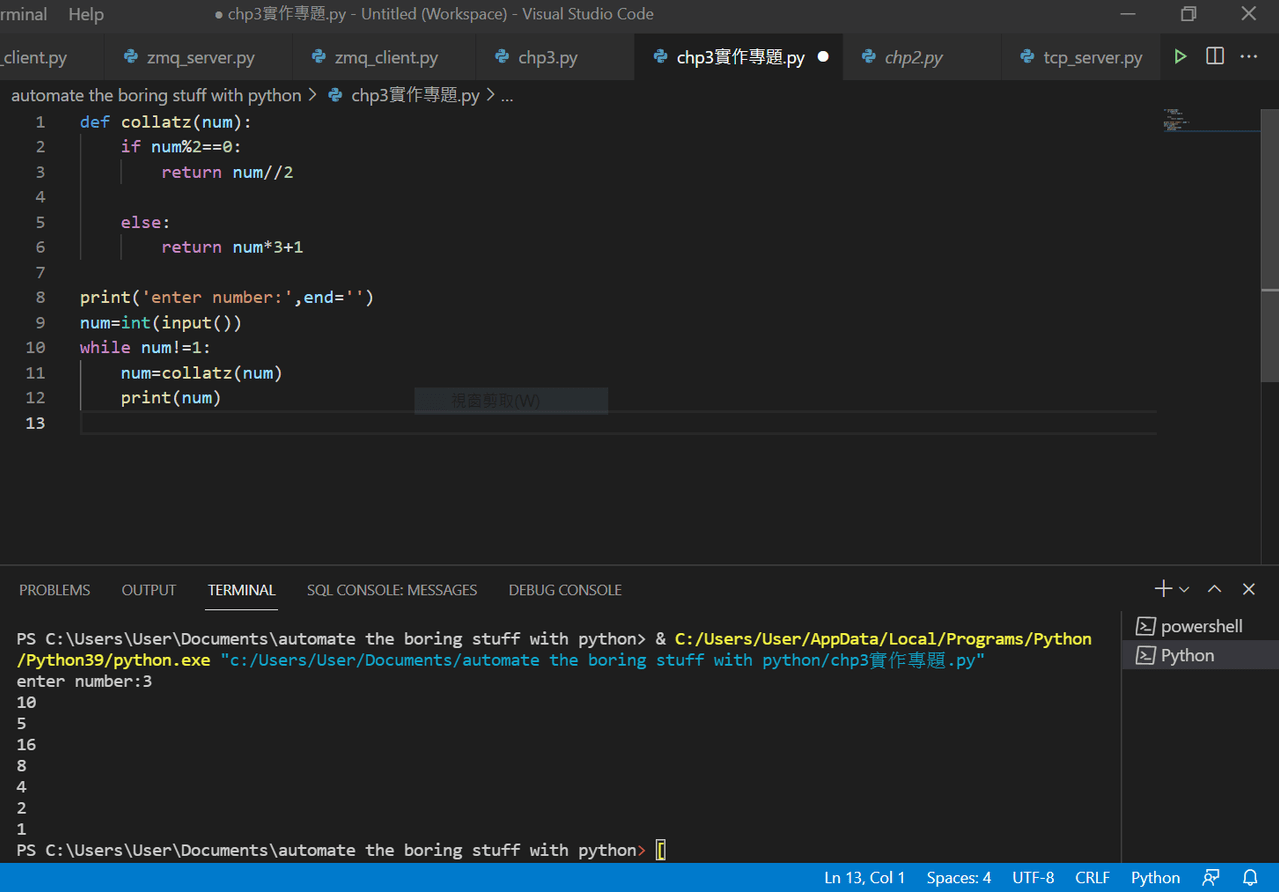Open the DEBUG CONSOLE tab
The width and height of the screenshot is (1279, 892).
pyautogui.click(x=565, y=590)
